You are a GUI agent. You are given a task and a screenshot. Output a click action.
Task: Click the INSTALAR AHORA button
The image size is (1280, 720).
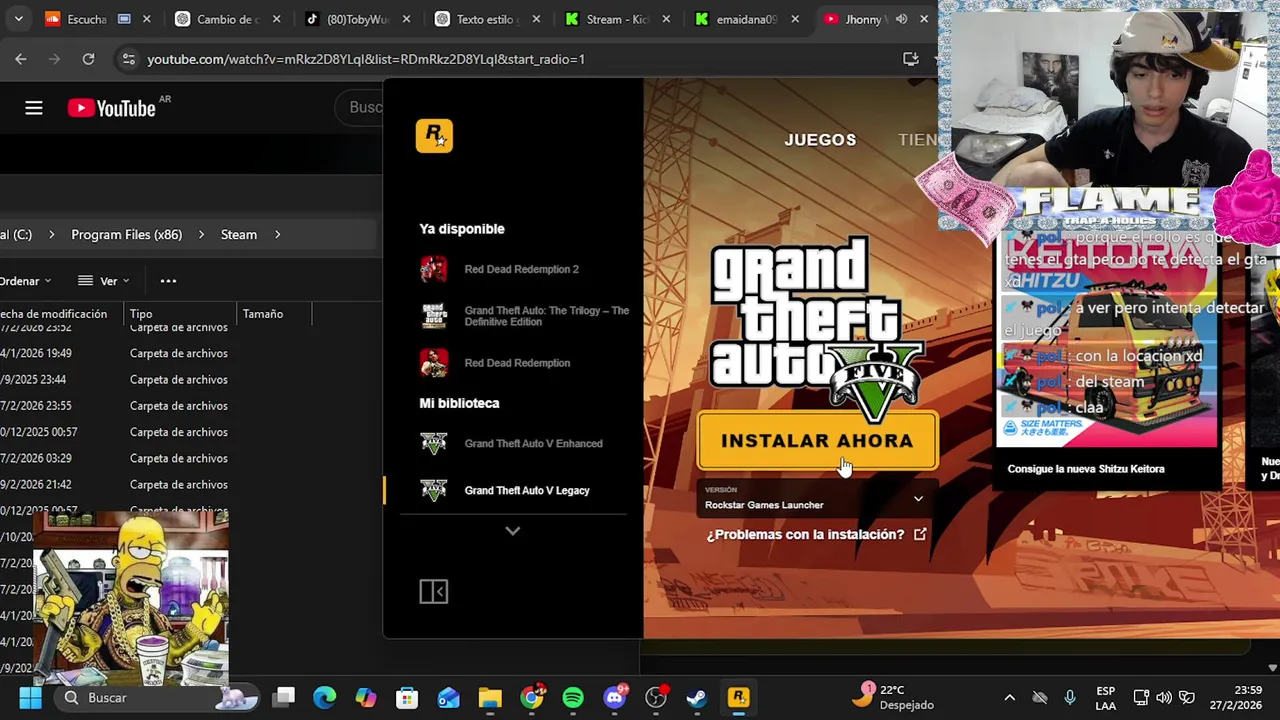tap(817, 441)
